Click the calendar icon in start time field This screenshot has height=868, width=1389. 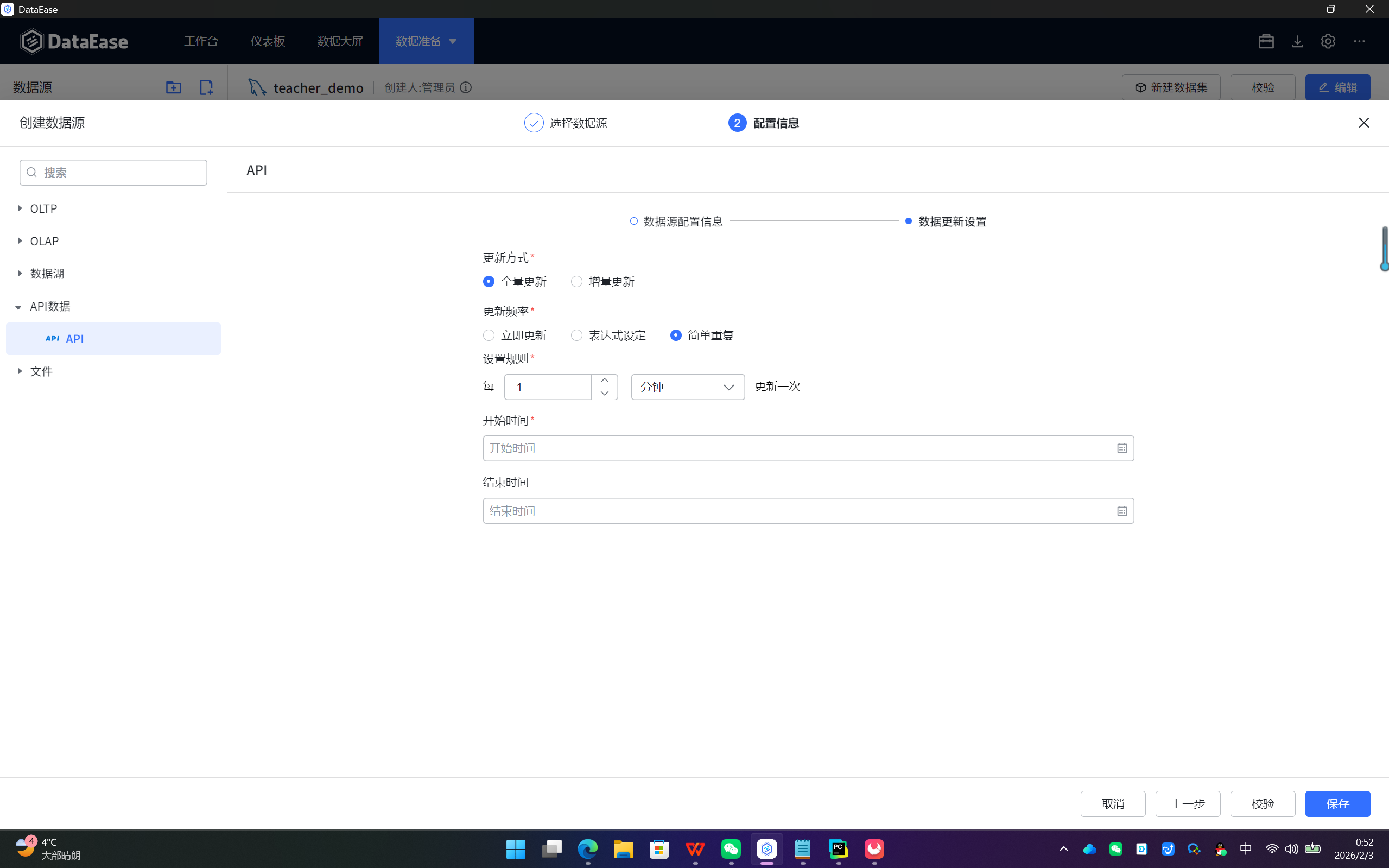click(x=1121, y=448)
